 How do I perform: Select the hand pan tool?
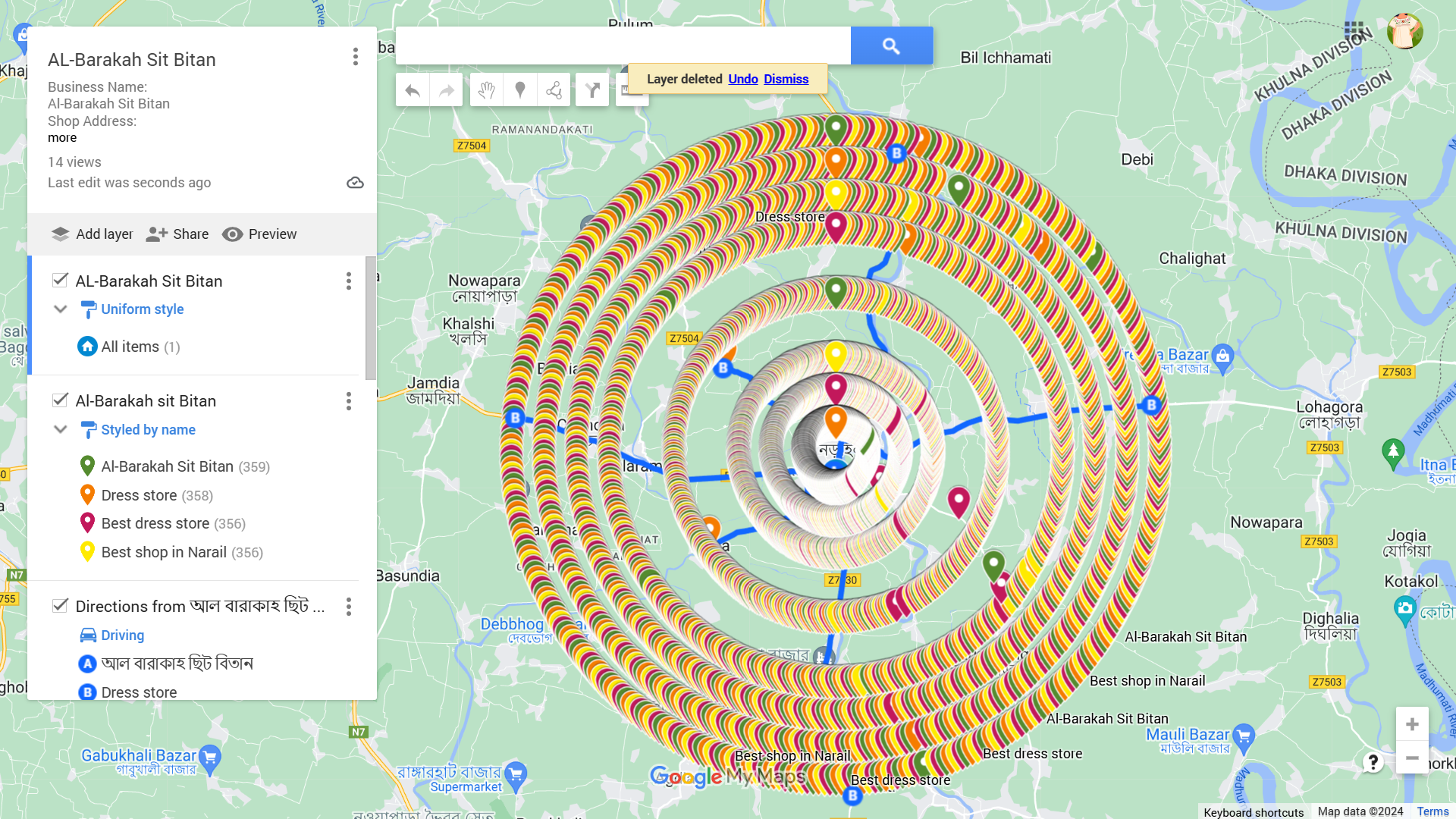(486, 89)
